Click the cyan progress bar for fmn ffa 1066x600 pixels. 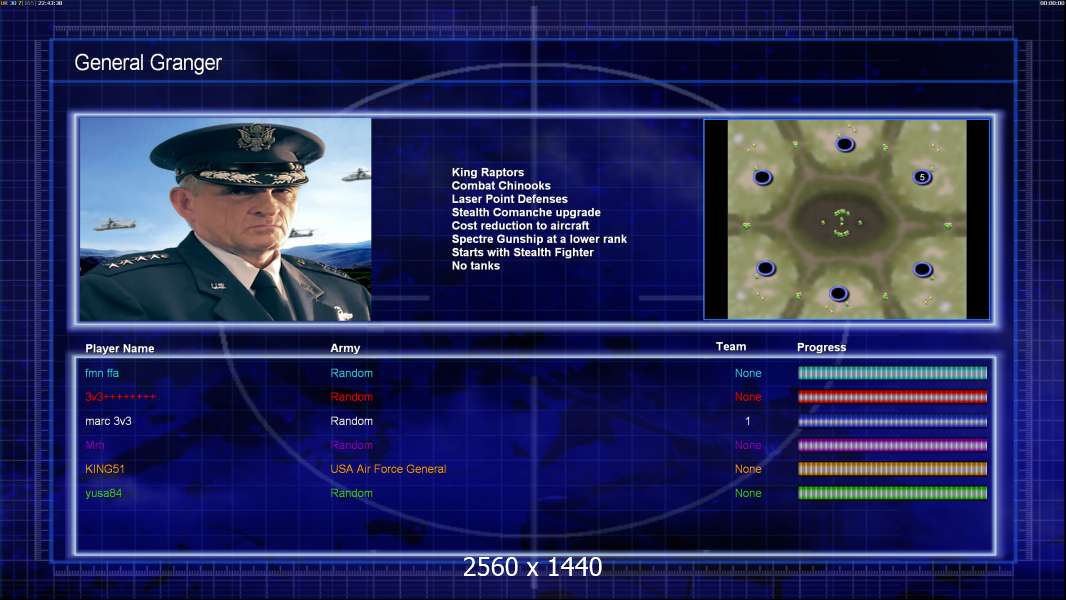pos(892,373)
